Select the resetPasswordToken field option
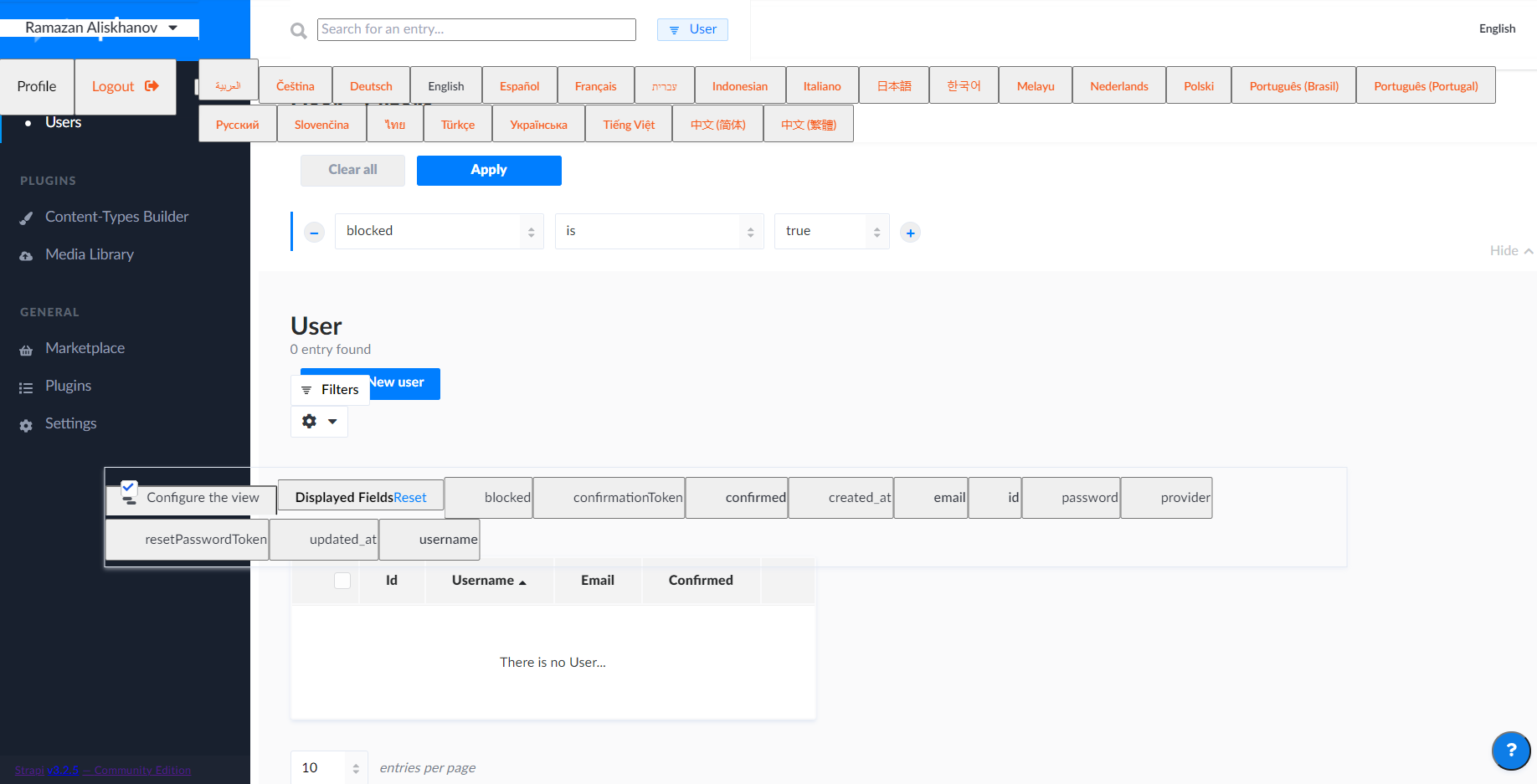1537x784 pixels. [x=188, y=540]
